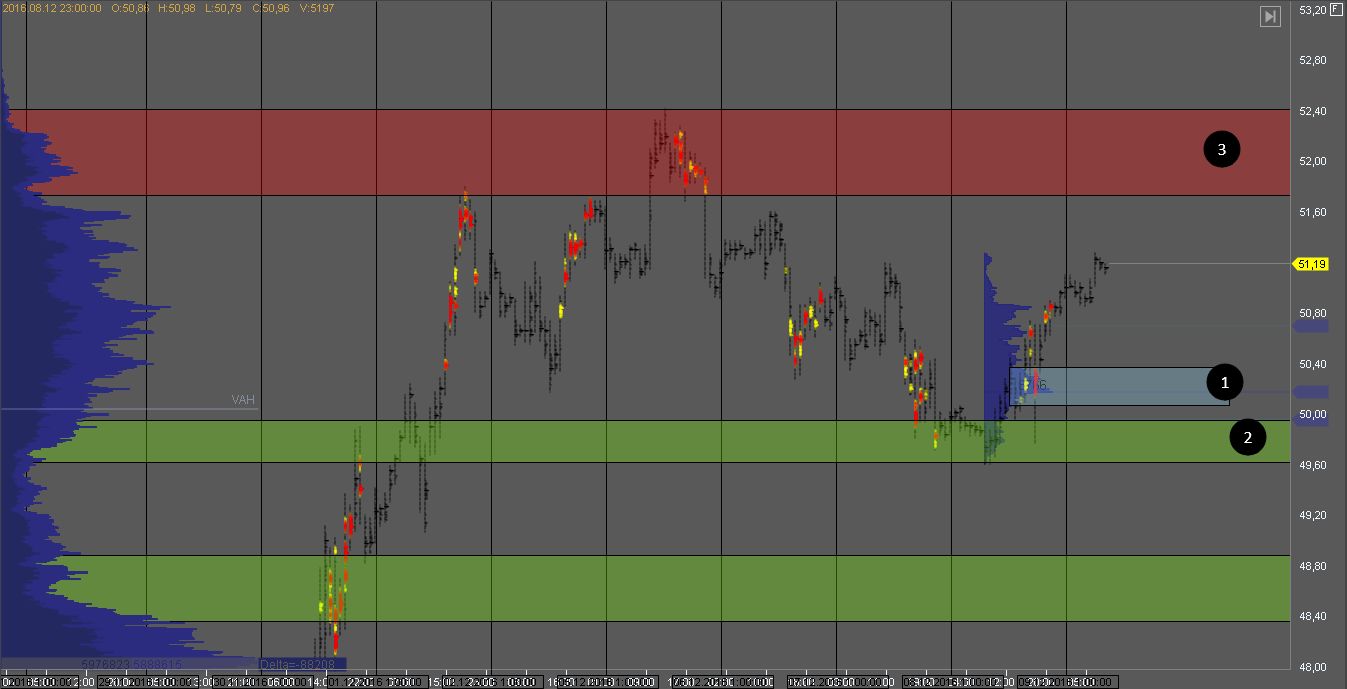Click the scroll-to-latest-bar arrow button
The height and width of the screenshot is (689, 1347).
(x=1269, y=16)
